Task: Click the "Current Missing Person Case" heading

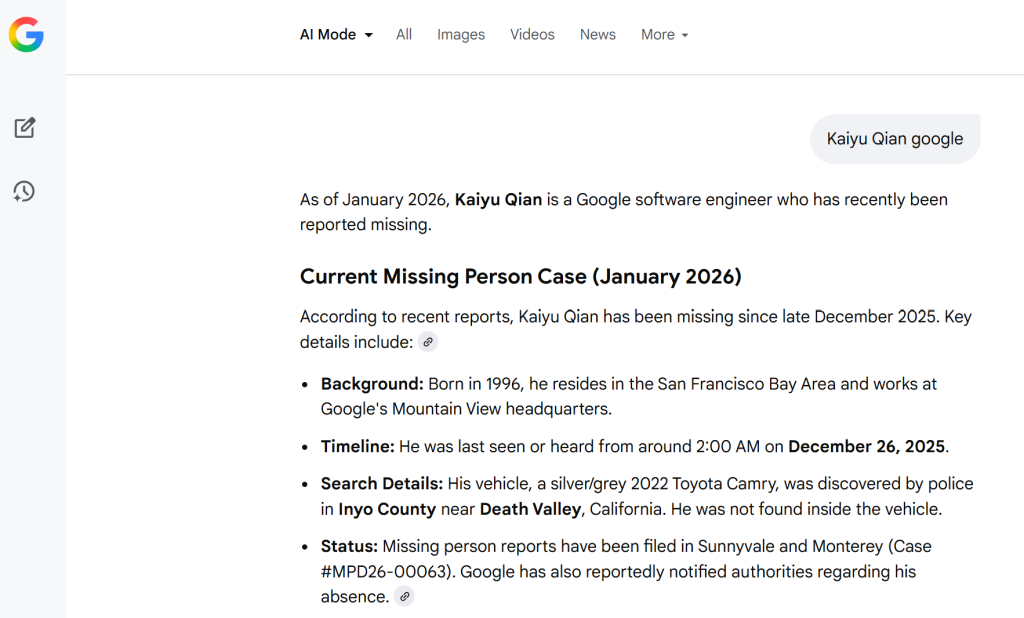Action: pos(520,276)
